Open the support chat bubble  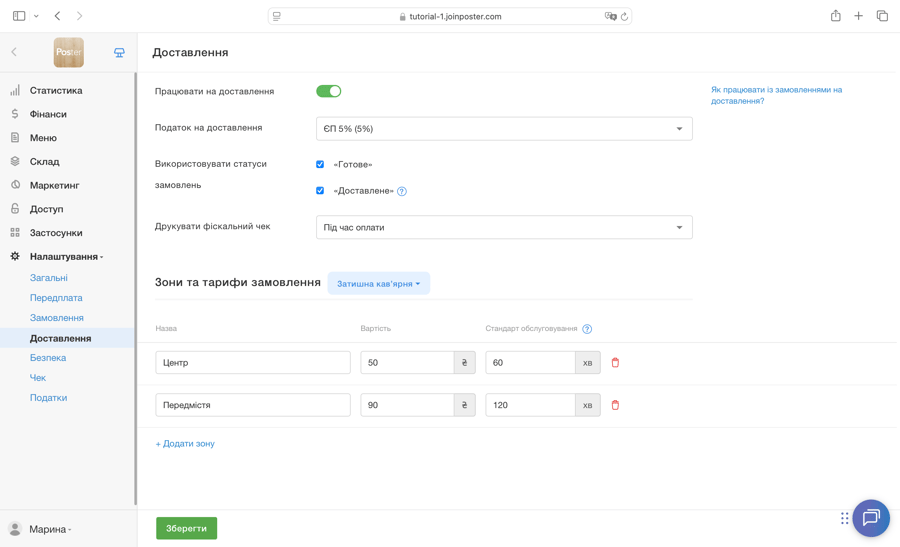pos(871,518)
